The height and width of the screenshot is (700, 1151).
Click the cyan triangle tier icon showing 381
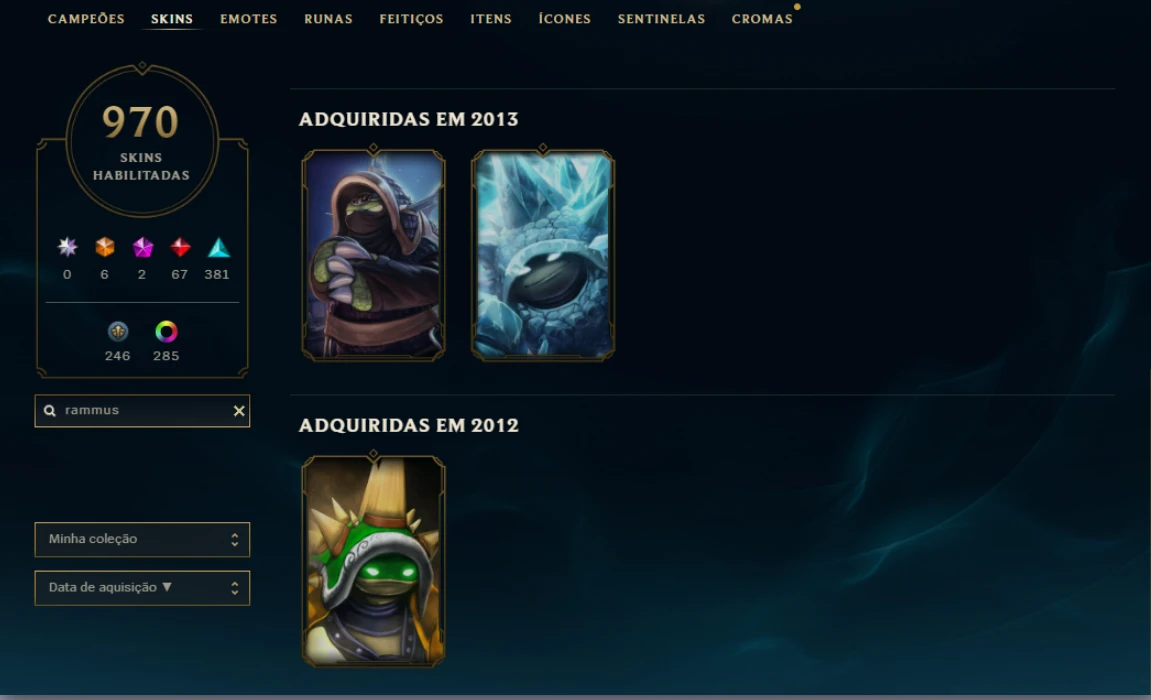[218, 247]
